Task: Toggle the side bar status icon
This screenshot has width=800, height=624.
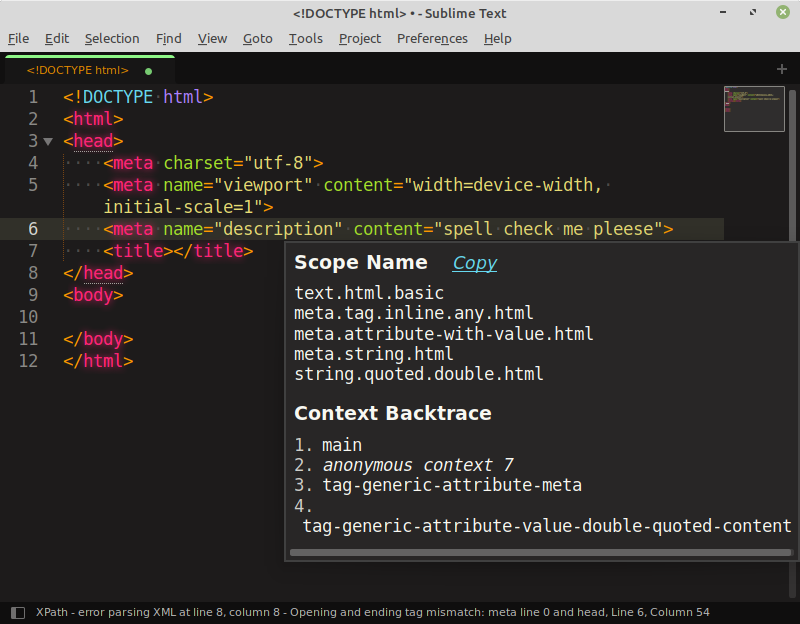Action: pos(18,612)
